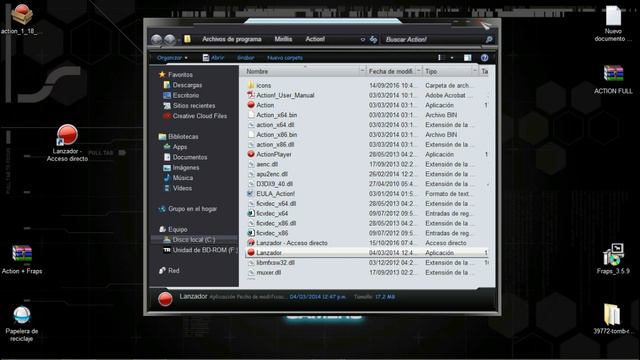The height and width of the screenshot is (360, 640).
Task: Select the 39772-tomb folder on desktop
Action: (612, 319)
